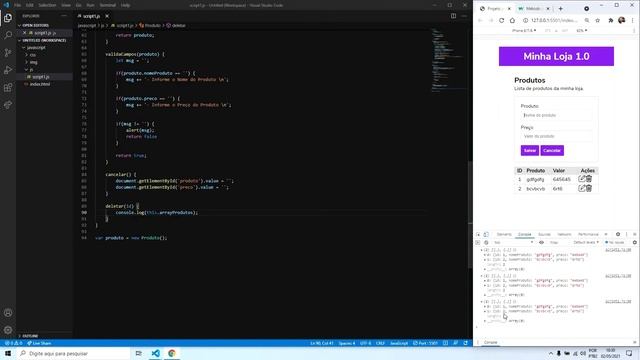Image resolution: width=640 pixels, height=360 pixels.
Task: Open the Extensions view in activity bar
Action: (x=8, y=88)
